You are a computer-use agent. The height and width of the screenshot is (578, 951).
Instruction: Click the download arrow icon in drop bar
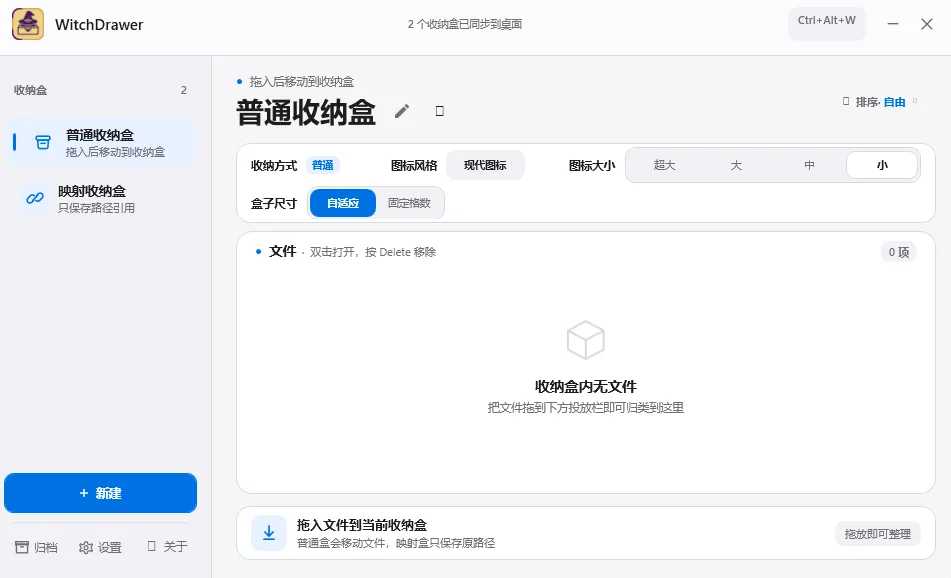(x=269, y=533)
